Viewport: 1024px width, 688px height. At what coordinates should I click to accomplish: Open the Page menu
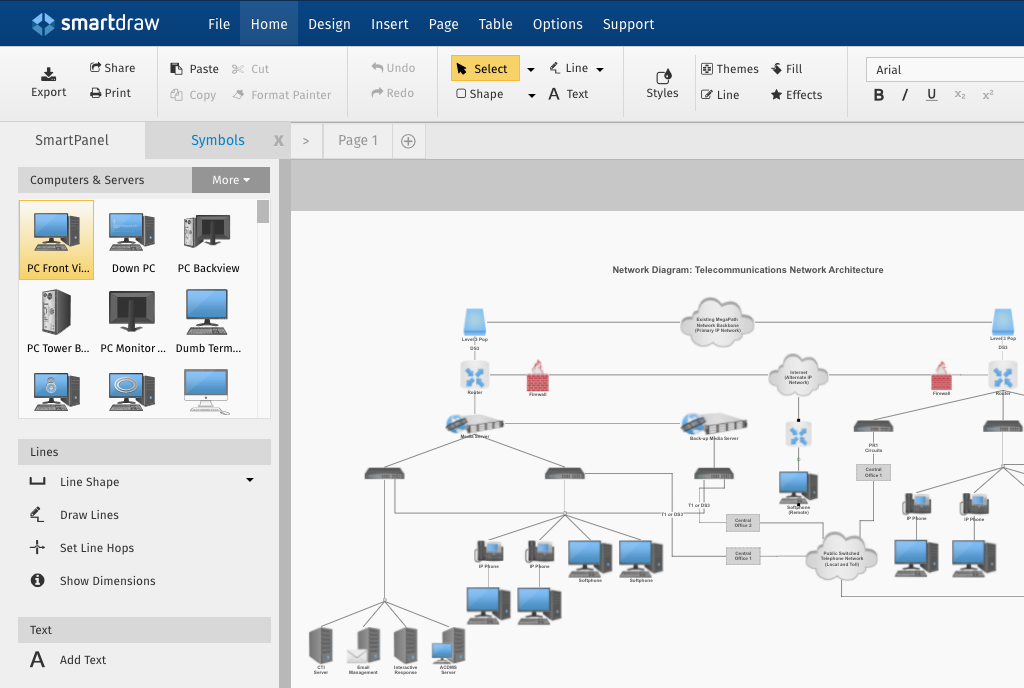tap(443, 24)
